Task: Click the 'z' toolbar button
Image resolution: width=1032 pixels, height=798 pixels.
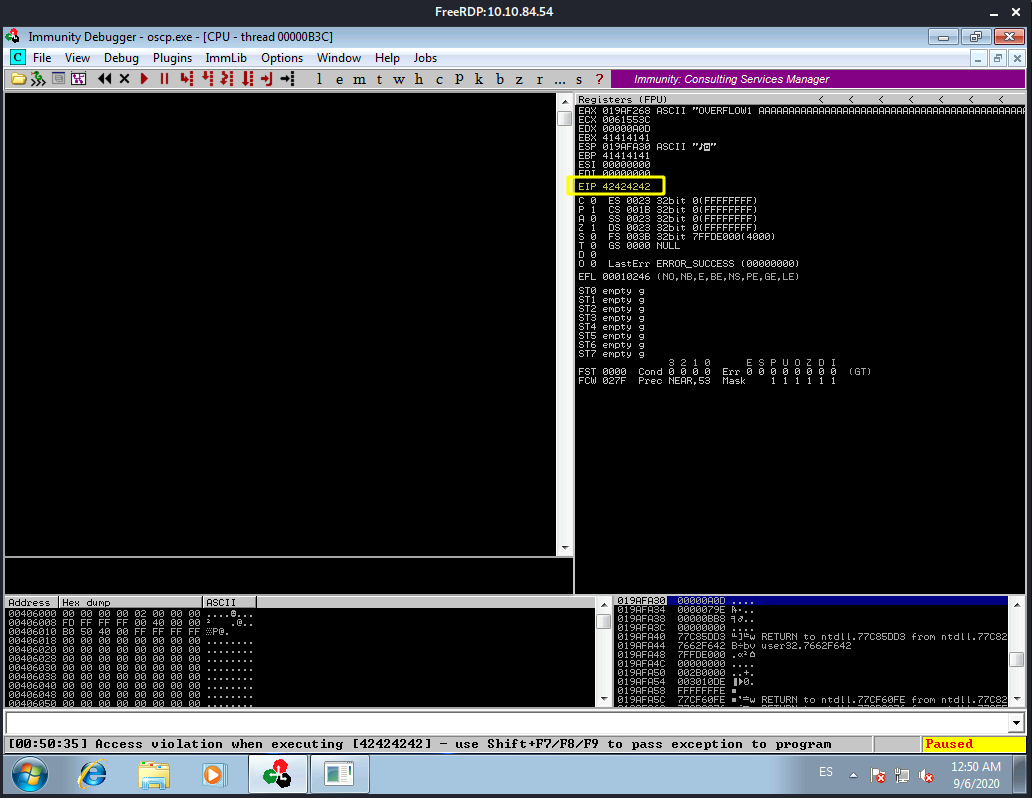Action: 519,79
